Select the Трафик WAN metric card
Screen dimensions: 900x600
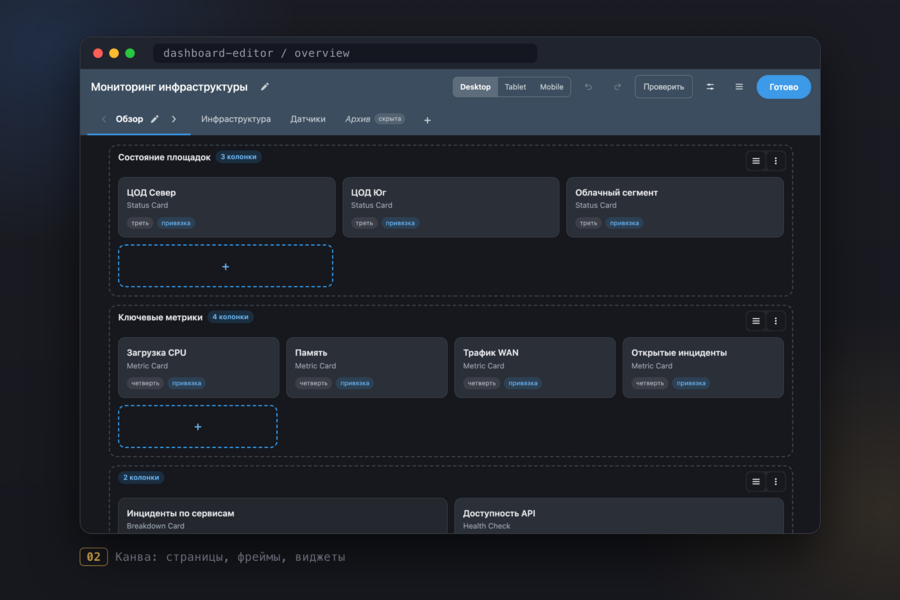[x=535, y=367]
